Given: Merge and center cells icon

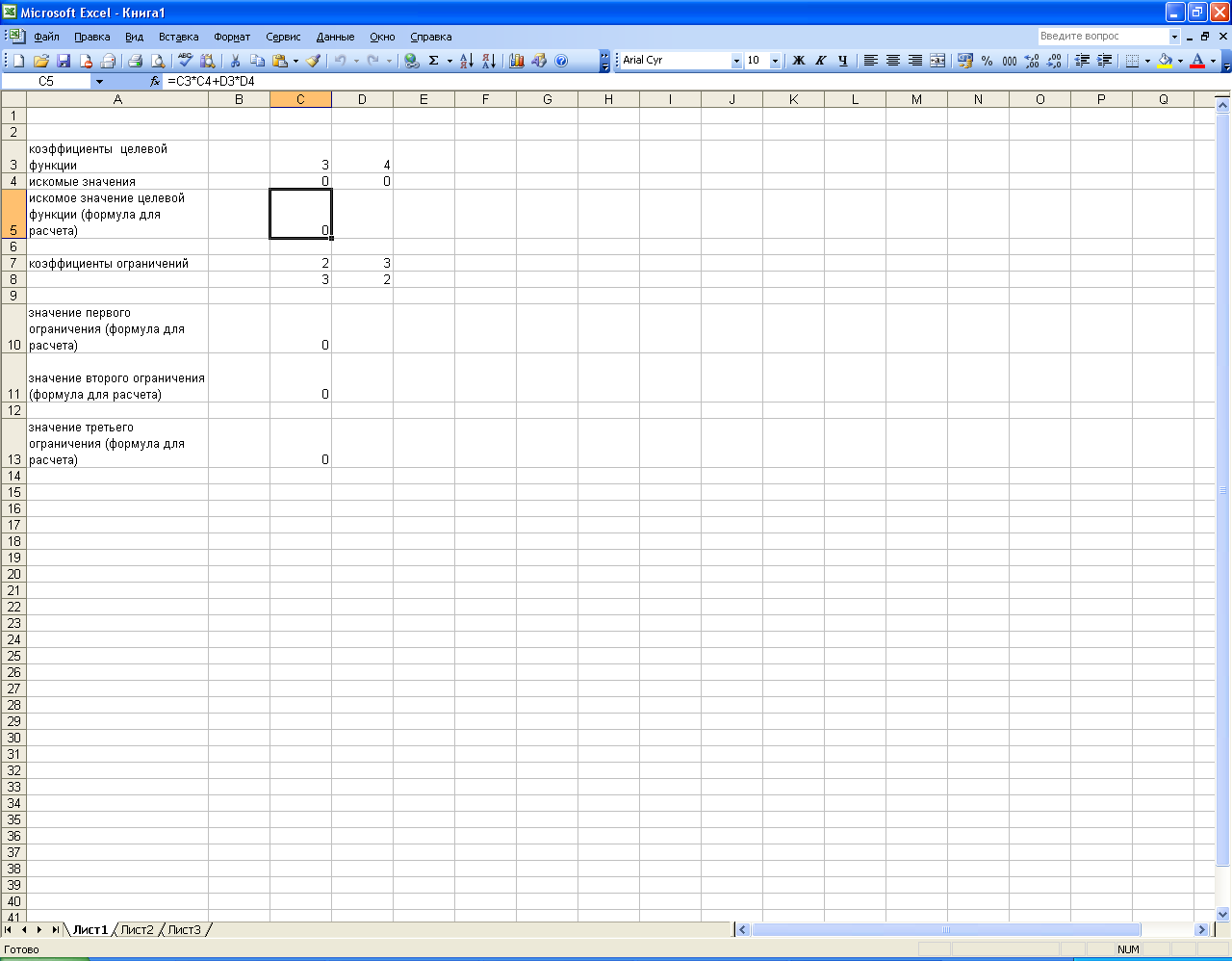Looking at the screenshot, I should 937,61.
